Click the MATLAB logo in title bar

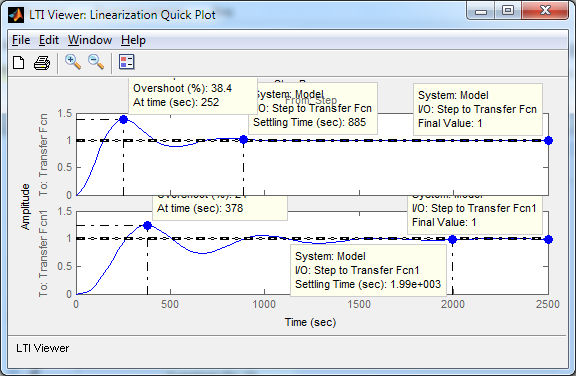[x=16, y=15]
